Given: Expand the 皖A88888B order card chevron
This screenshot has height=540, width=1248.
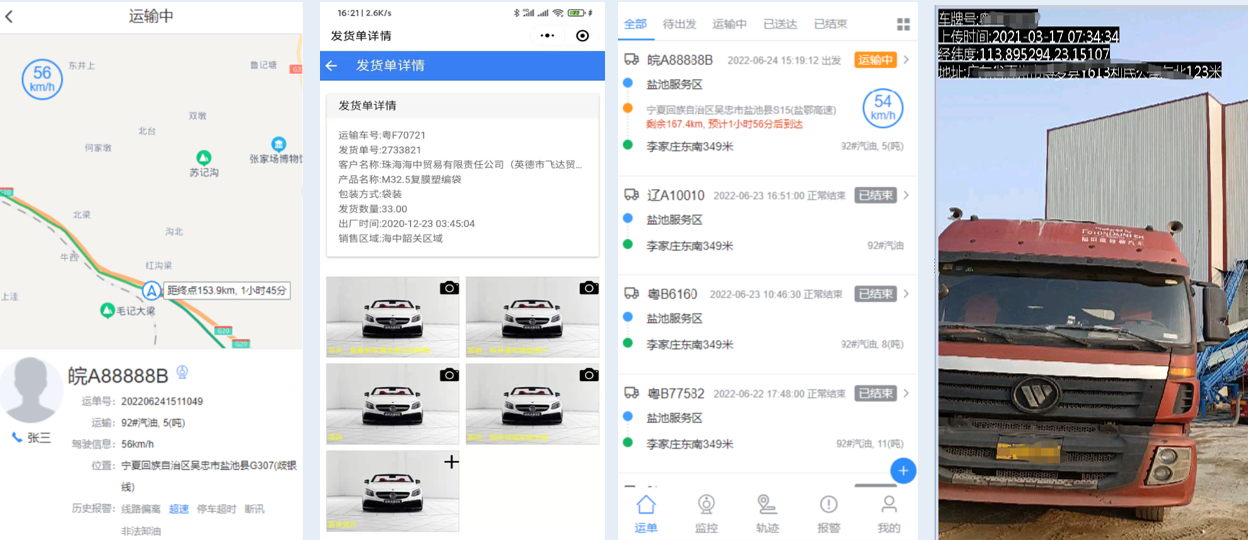Looking at the screenshot, I should coord(906,60).
